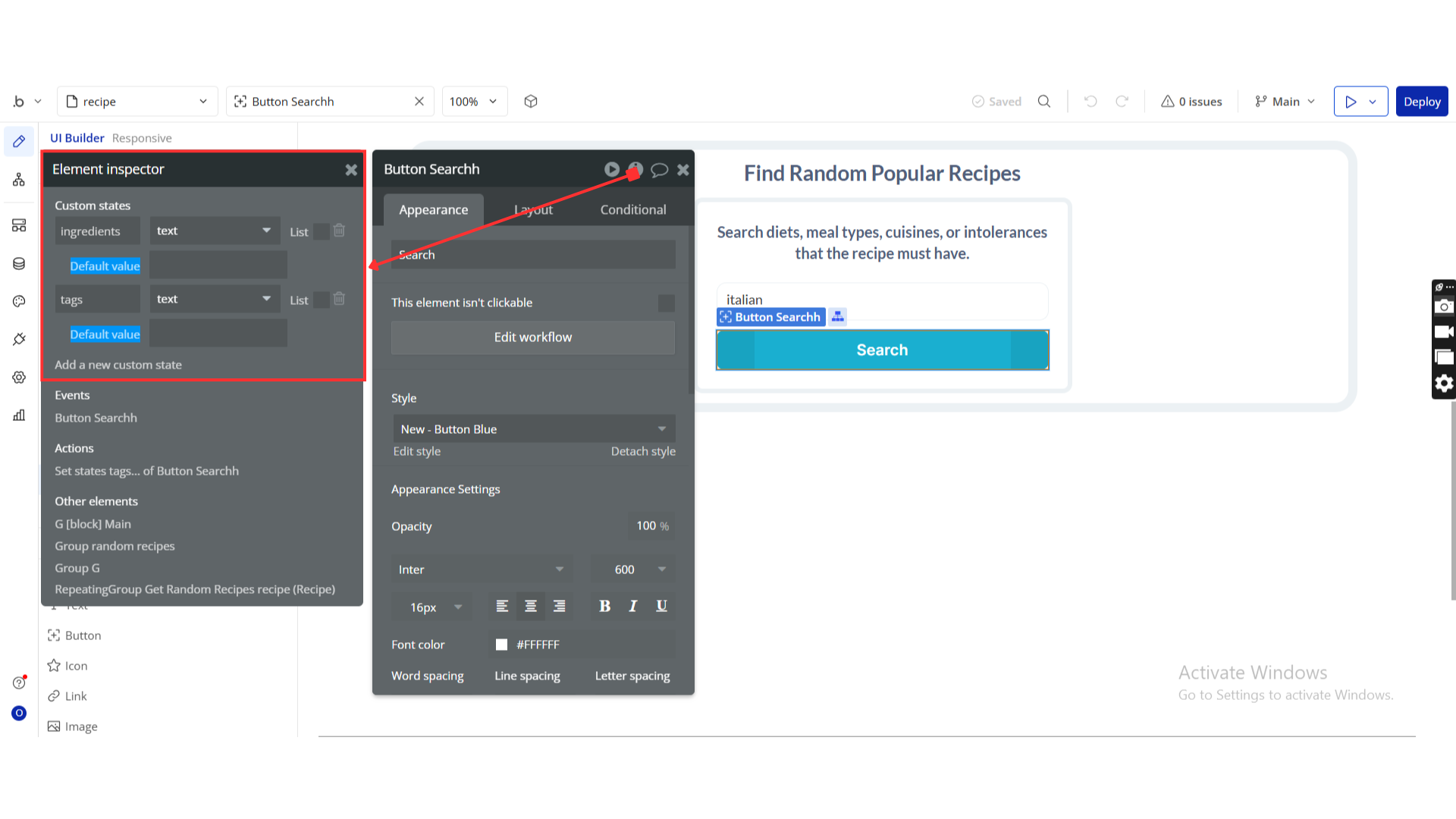Screen dimensions: 1456x819
Task: Click the white font color swatch
Action: point(501,645)
